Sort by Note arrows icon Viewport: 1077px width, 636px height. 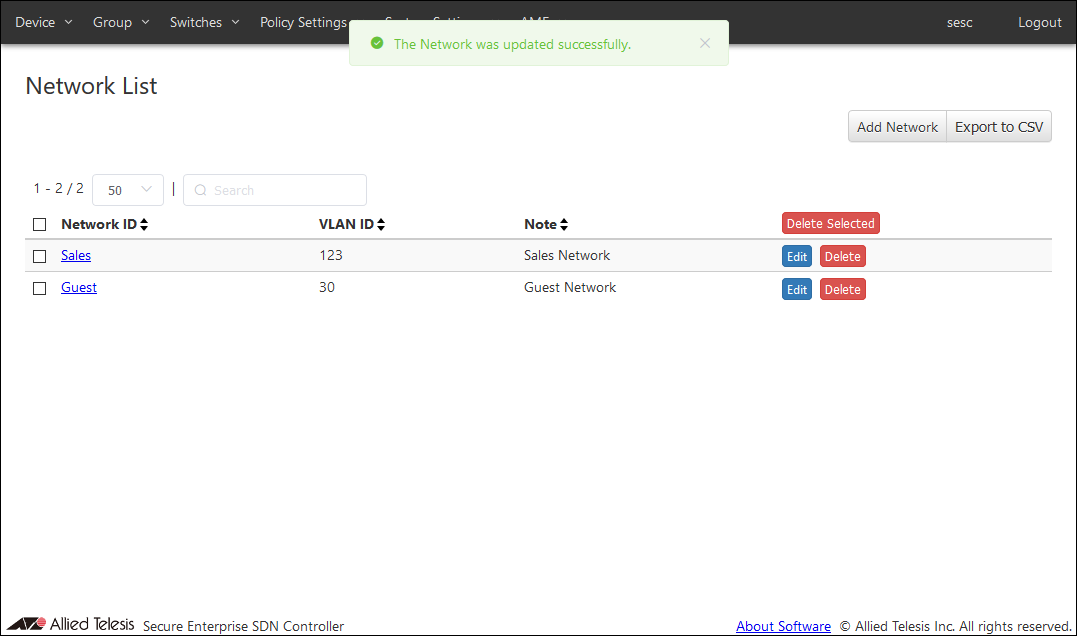[x=564, y=225]
